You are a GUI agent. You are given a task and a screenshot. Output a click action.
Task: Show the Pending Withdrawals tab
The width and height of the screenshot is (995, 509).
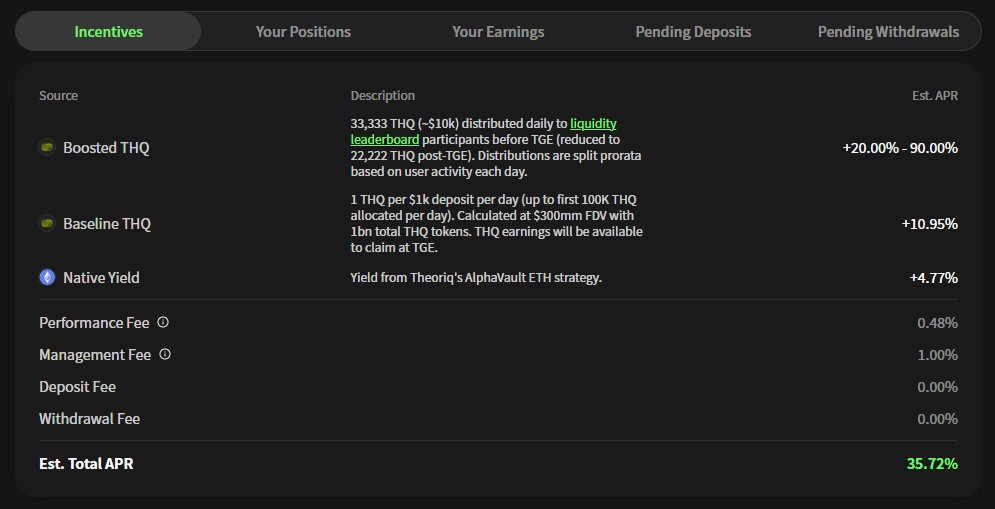pyautogui.click(x=888, y=32)
